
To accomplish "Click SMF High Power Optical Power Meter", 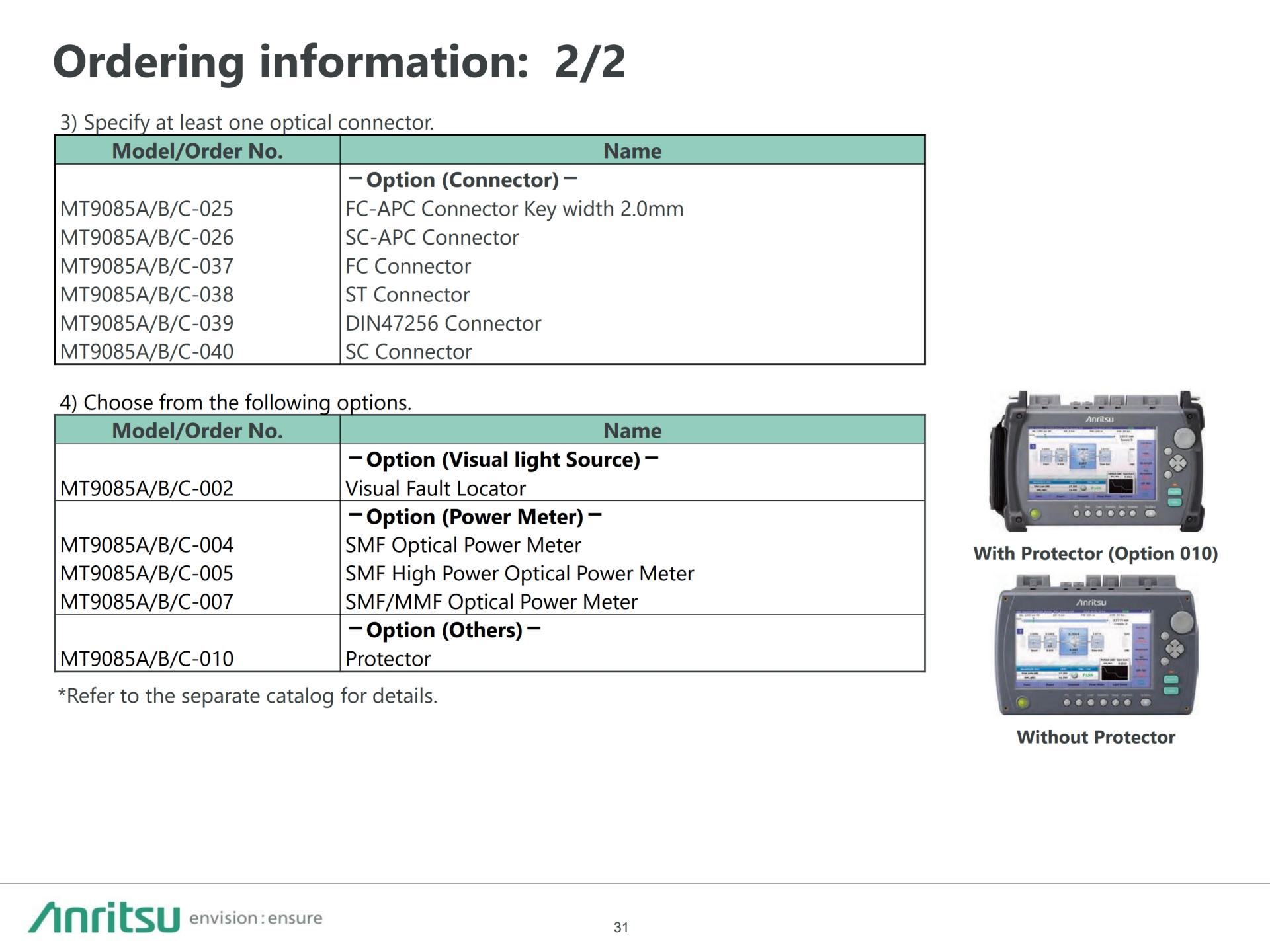I will 519,574.
